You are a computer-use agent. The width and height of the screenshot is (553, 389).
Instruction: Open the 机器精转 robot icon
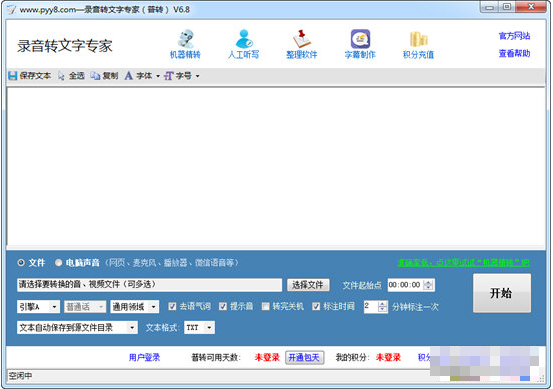[186, 38]
